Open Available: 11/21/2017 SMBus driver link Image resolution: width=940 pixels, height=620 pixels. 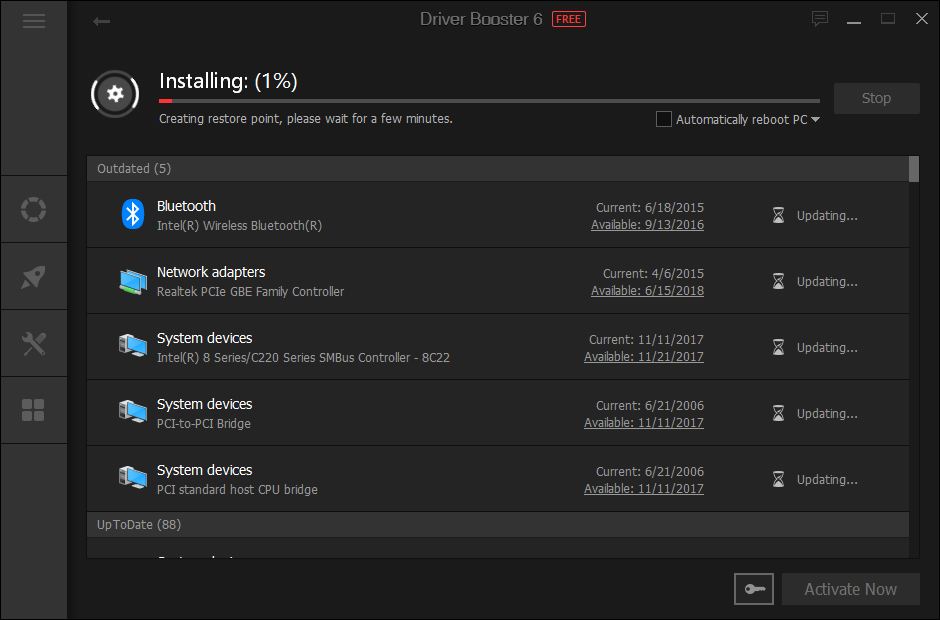[x=644, y=357]
